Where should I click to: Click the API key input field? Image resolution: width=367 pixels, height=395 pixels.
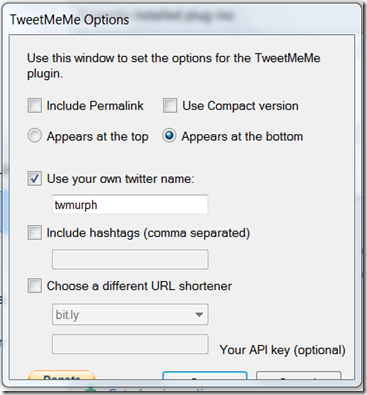tap(130, 344)
